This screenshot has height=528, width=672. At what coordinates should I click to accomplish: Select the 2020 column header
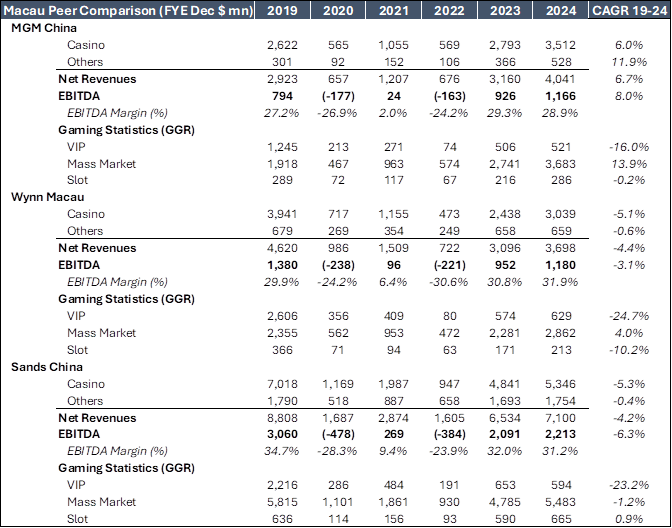coord(338,10)
